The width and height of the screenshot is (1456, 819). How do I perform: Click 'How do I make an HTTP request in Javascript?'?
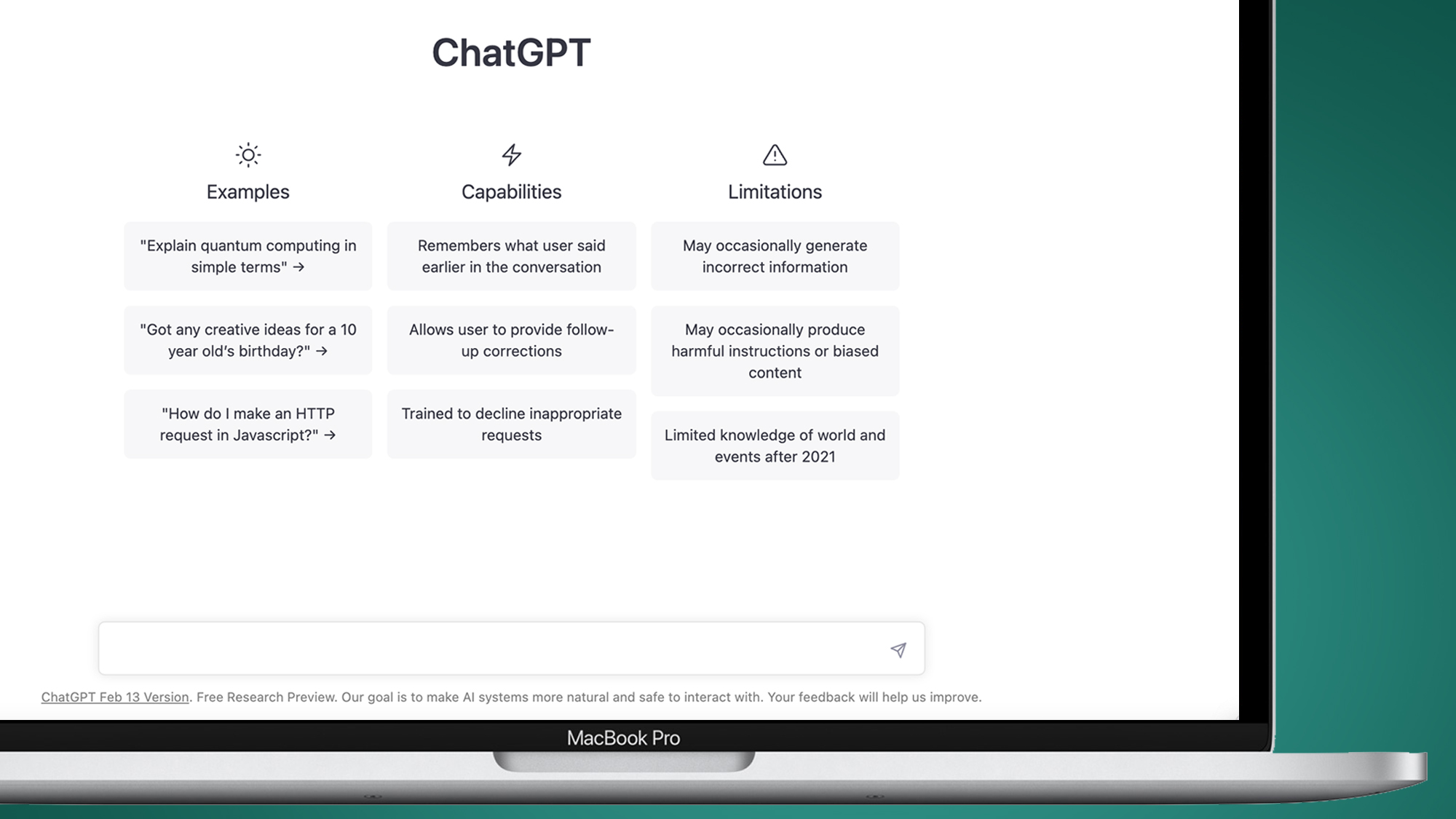(x=247, y=424)
